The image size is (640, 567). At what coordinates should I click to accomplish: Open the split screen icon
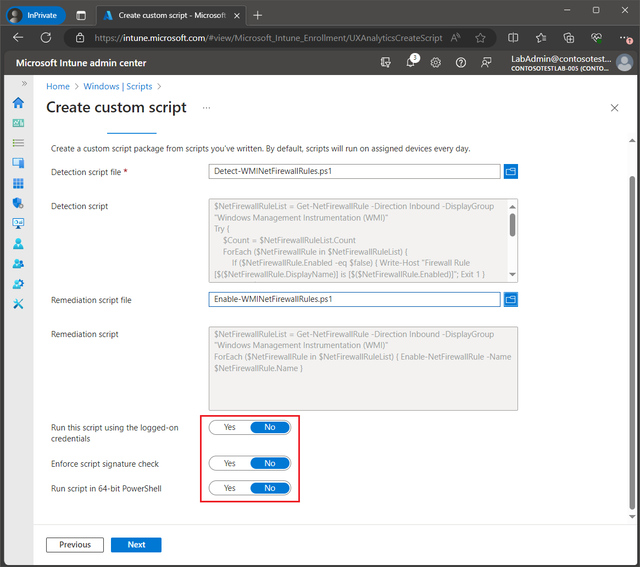(x=513, y=38)
